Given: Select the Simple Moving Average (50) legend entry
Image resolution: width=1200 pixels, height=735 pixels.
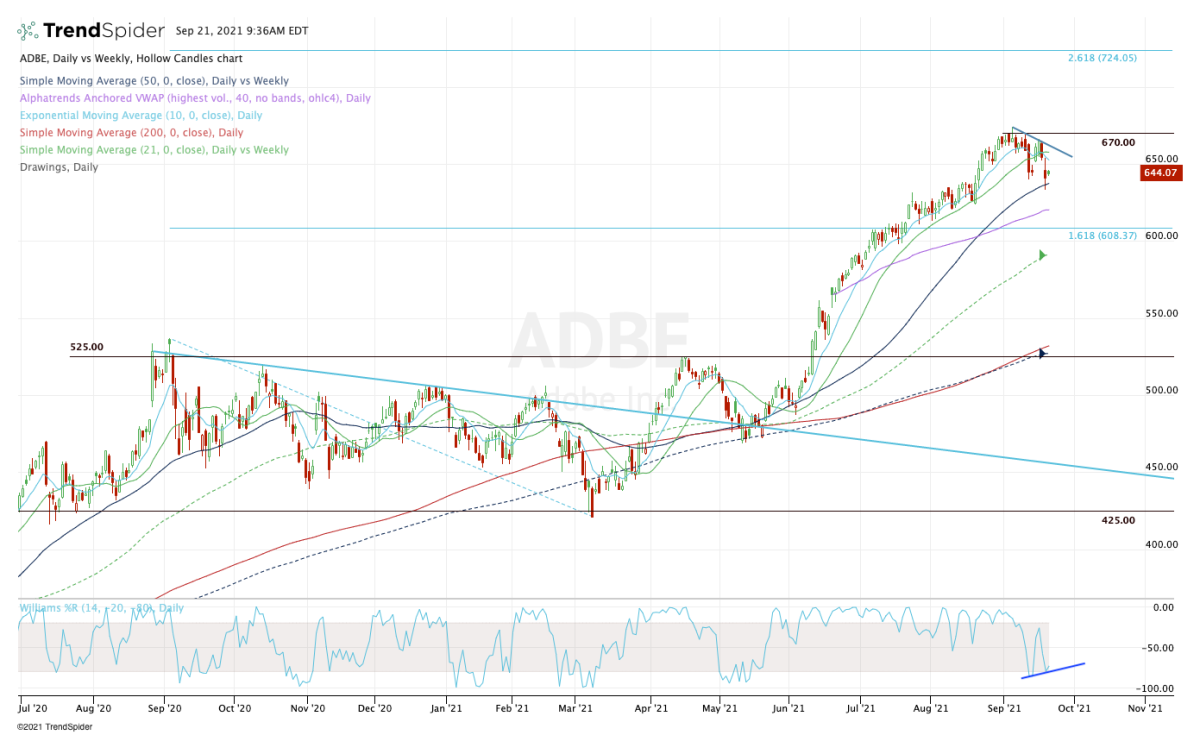Looking at the screenshot, I should pos(154,81).
